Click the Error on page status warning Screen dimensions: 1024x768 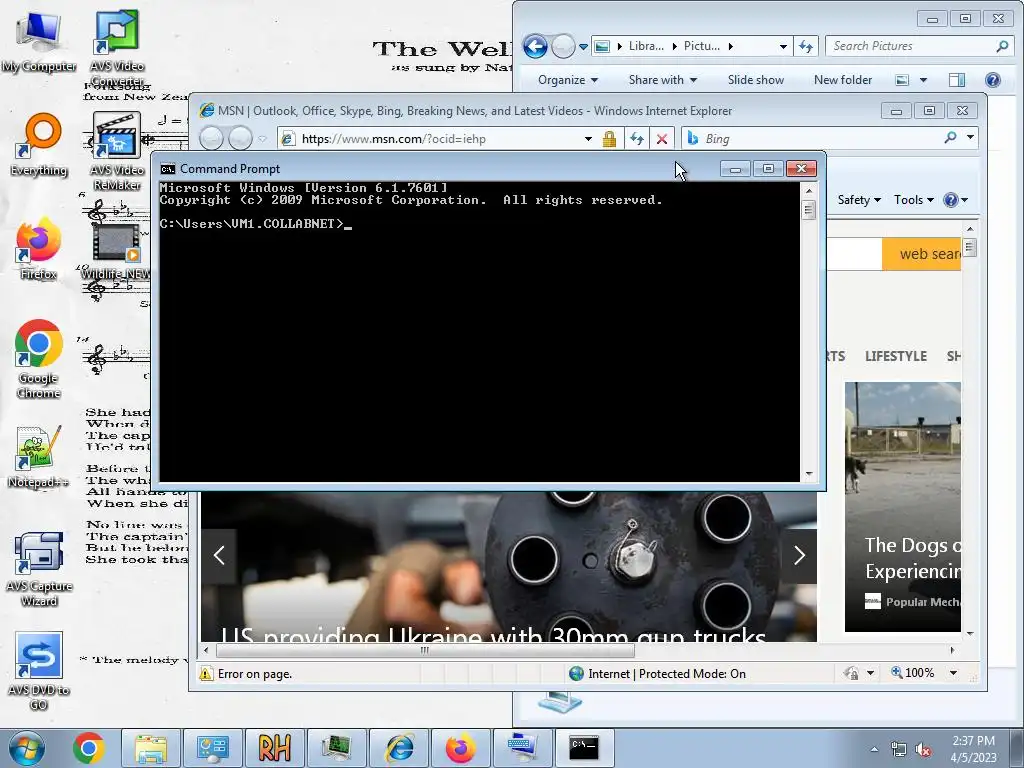(x=246, y=674)
